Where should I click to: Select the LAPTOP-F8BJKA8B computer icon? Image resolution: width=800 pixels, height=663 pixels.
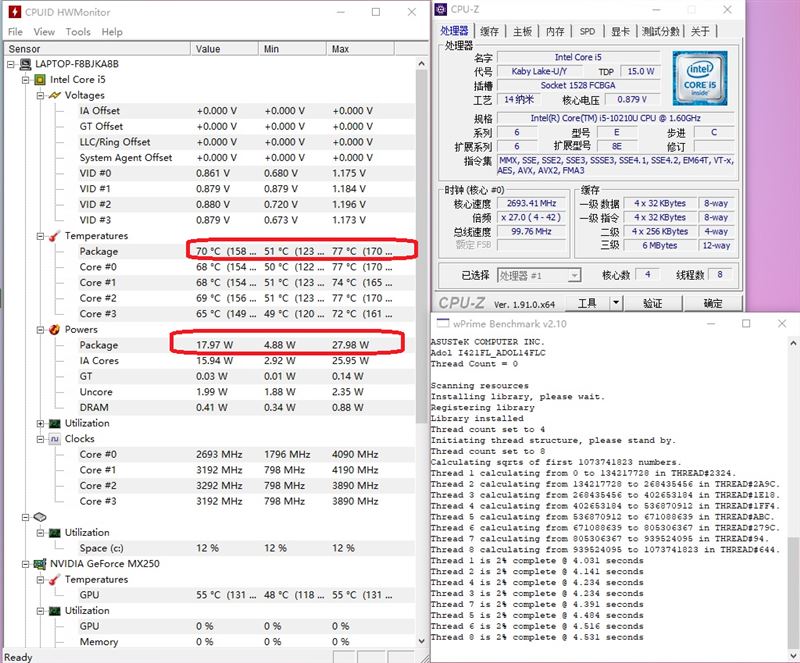[26, 64]
